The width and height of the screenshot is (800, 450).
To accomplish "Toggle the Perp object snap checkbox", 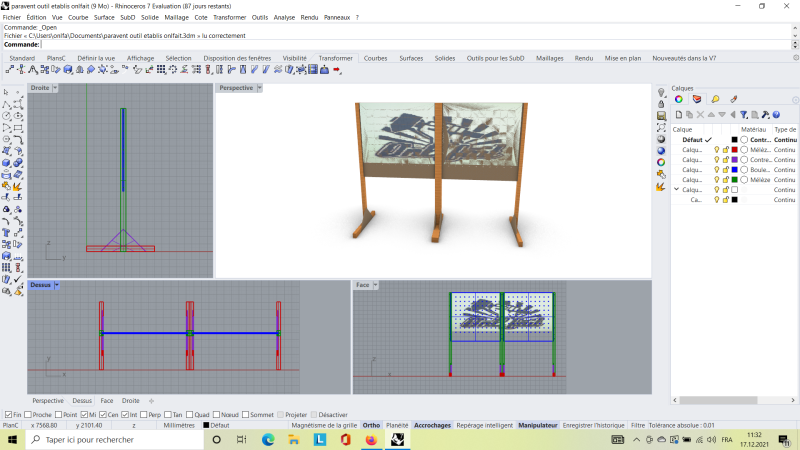I will tap(143, 414).
